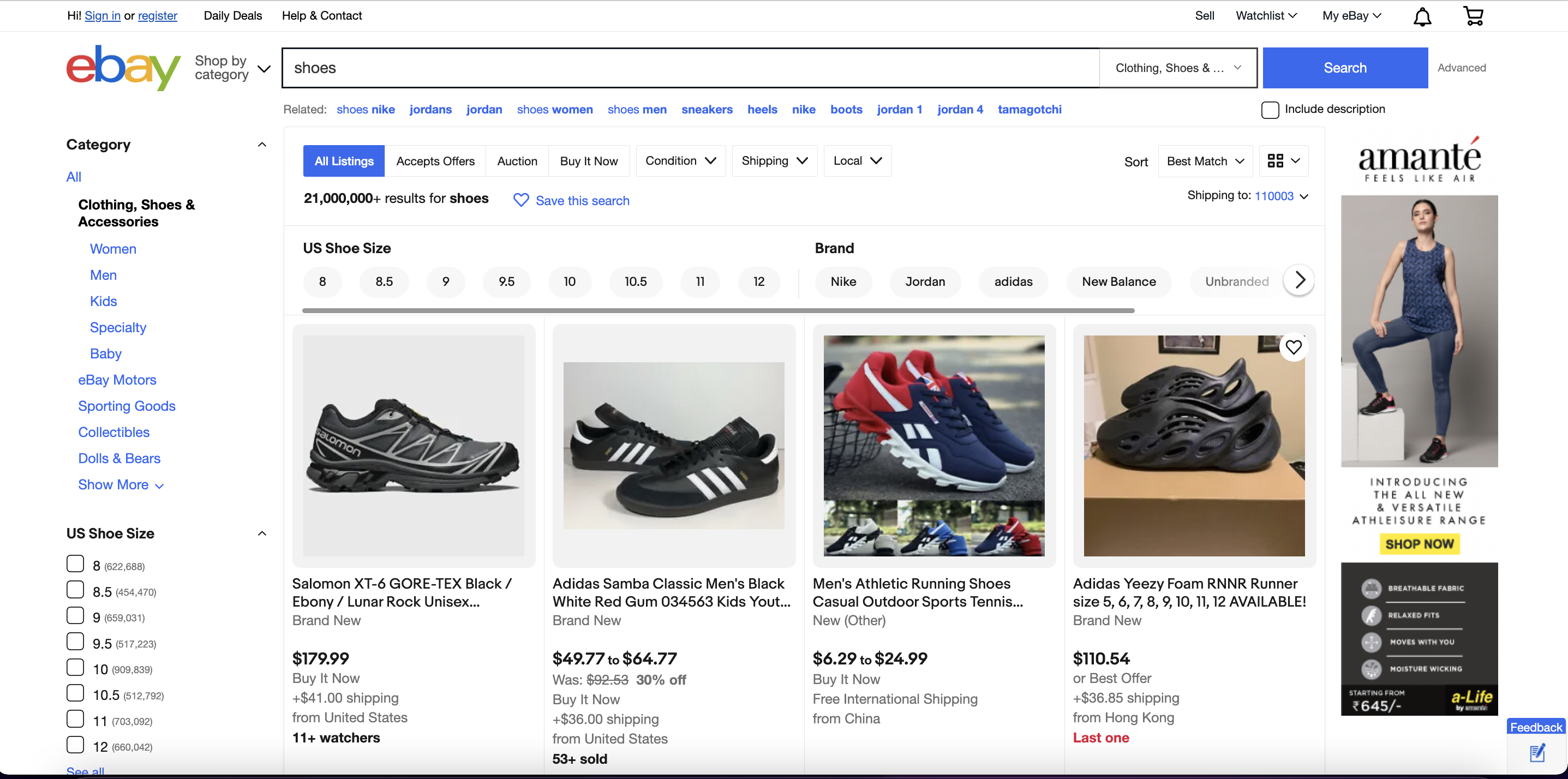Screen dimensions: 1568x779
Task: Open the gallery view layout selector
Action: (x=1283, y=161)
